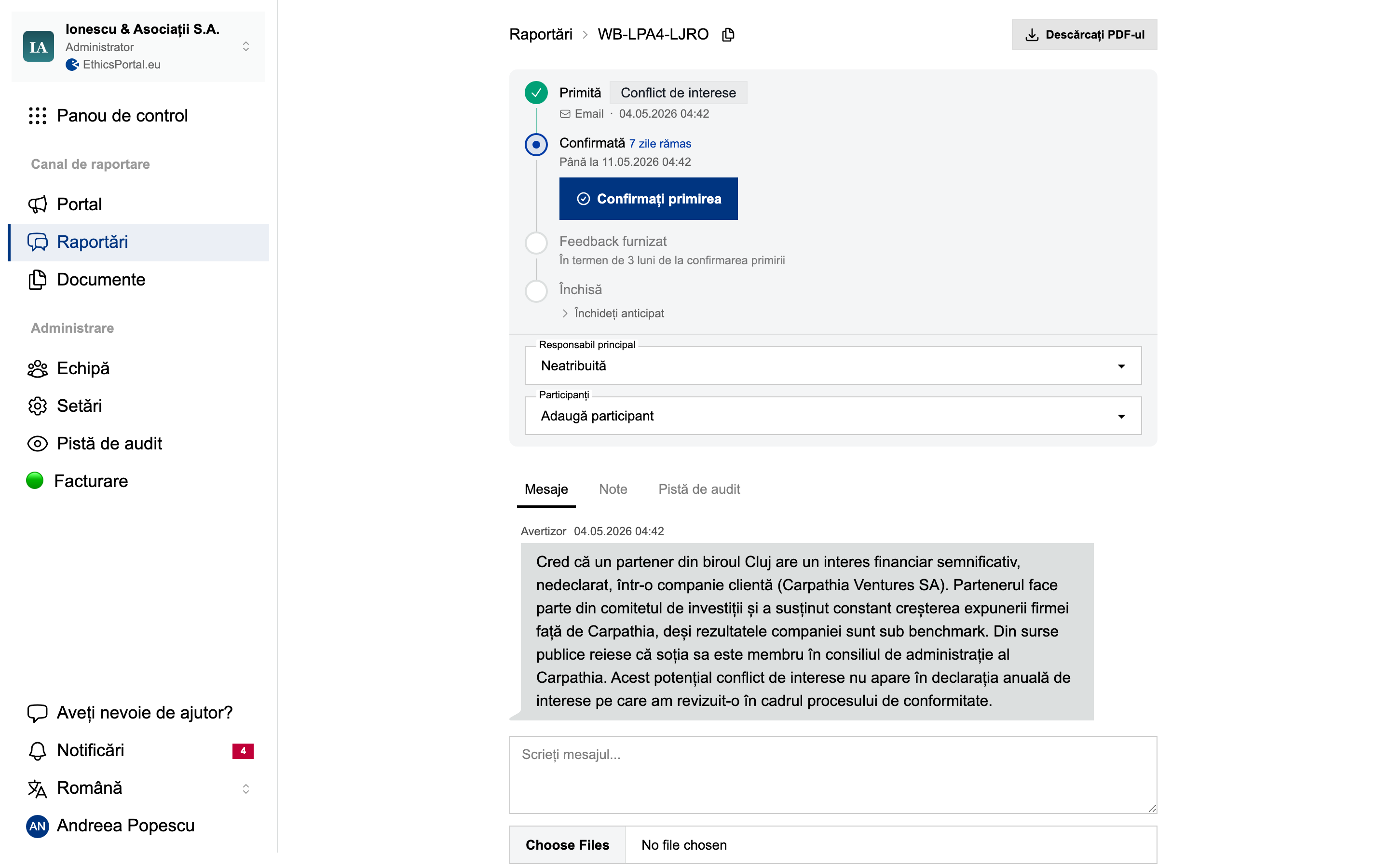Click the Documente files icon

pos(37,280)
